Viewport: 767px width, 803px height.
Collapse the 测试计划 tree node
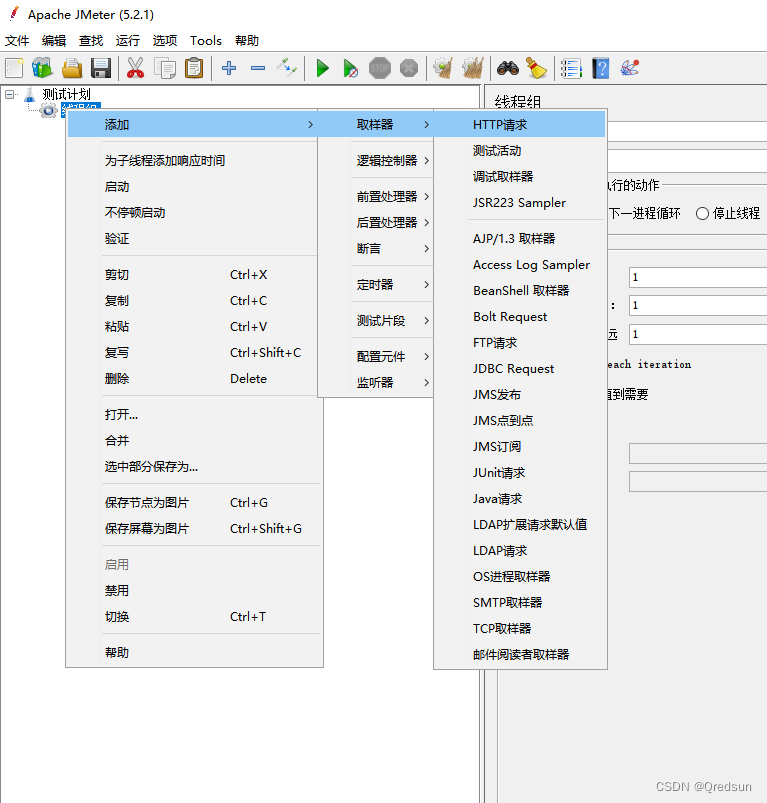9,94
